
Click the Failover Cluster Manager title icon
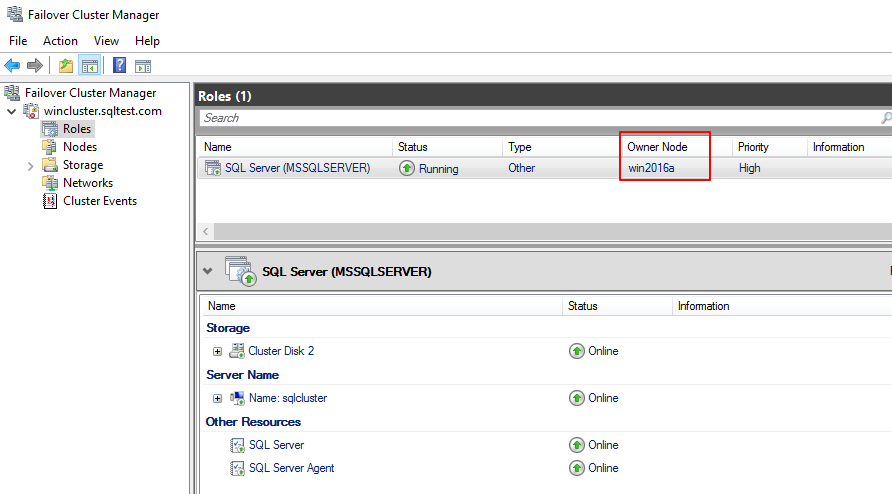point(15,14)
